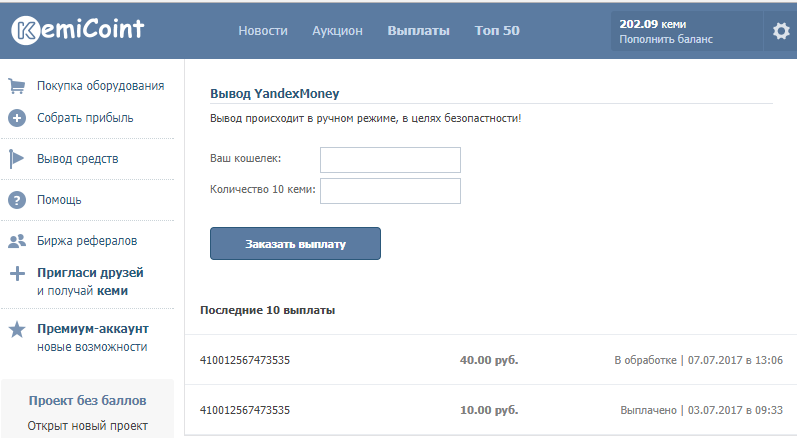Click the plus circle icon beside Собрать прибыль

click(x=17, y=118)
